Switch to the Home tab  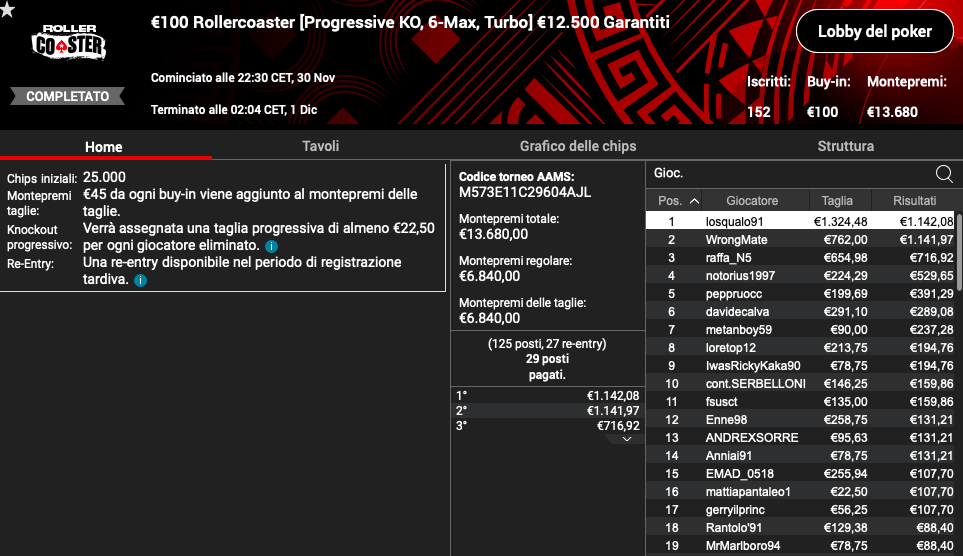tap(104, 147)
